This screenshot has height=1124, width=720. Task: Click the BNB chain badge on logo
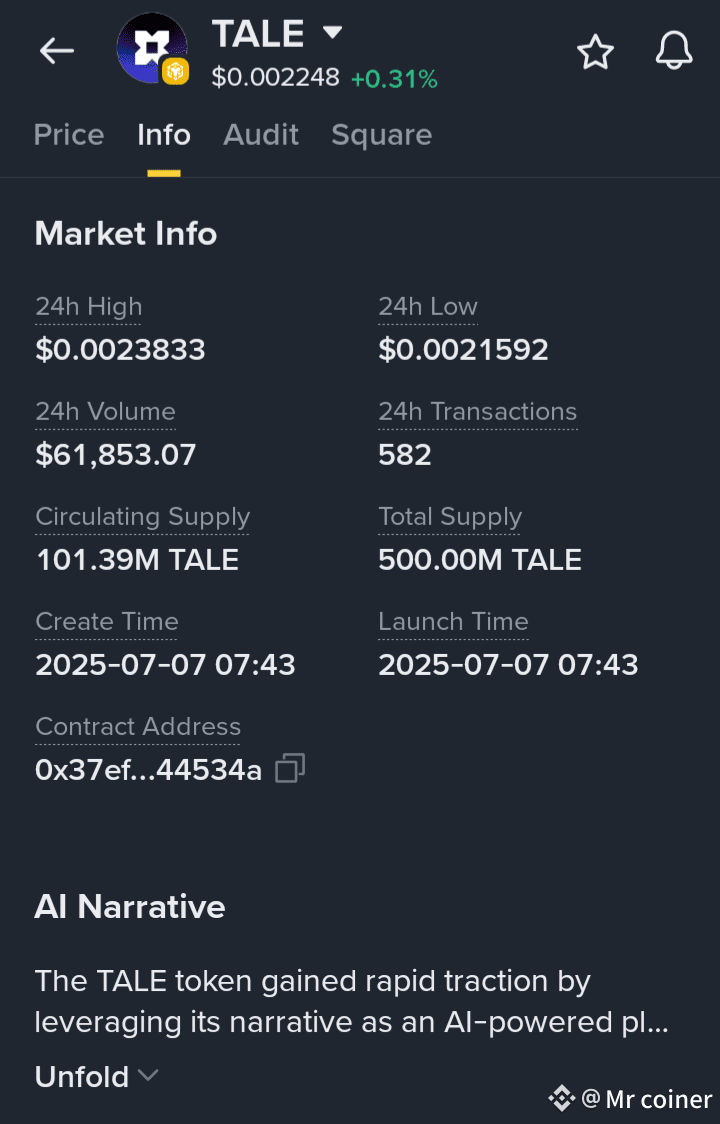click(176, 71)
